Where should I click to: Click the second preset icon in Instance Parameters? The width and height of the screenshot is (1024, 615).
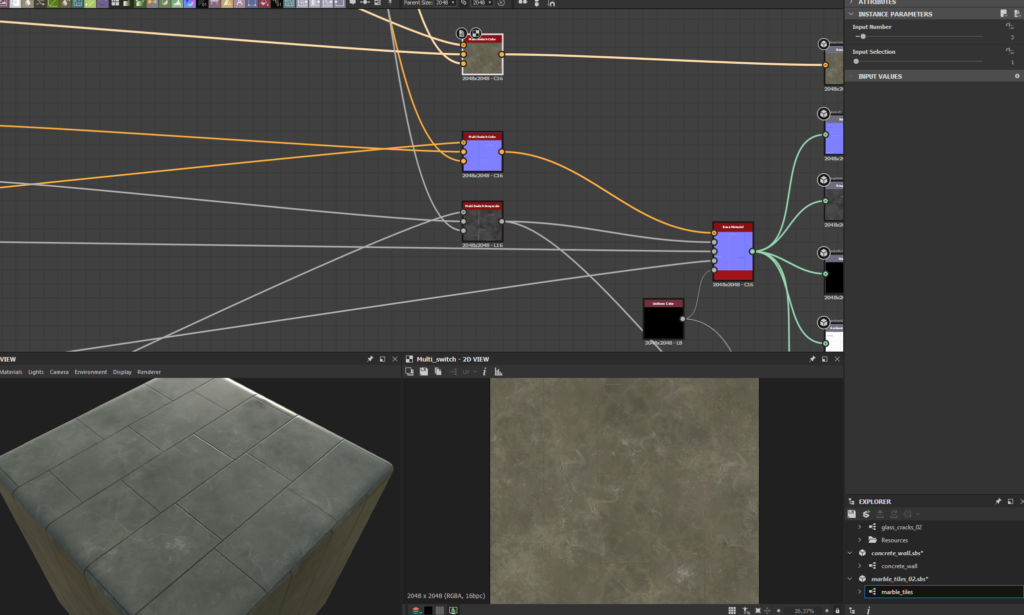pyautogui.click(x=1017, y=13)
